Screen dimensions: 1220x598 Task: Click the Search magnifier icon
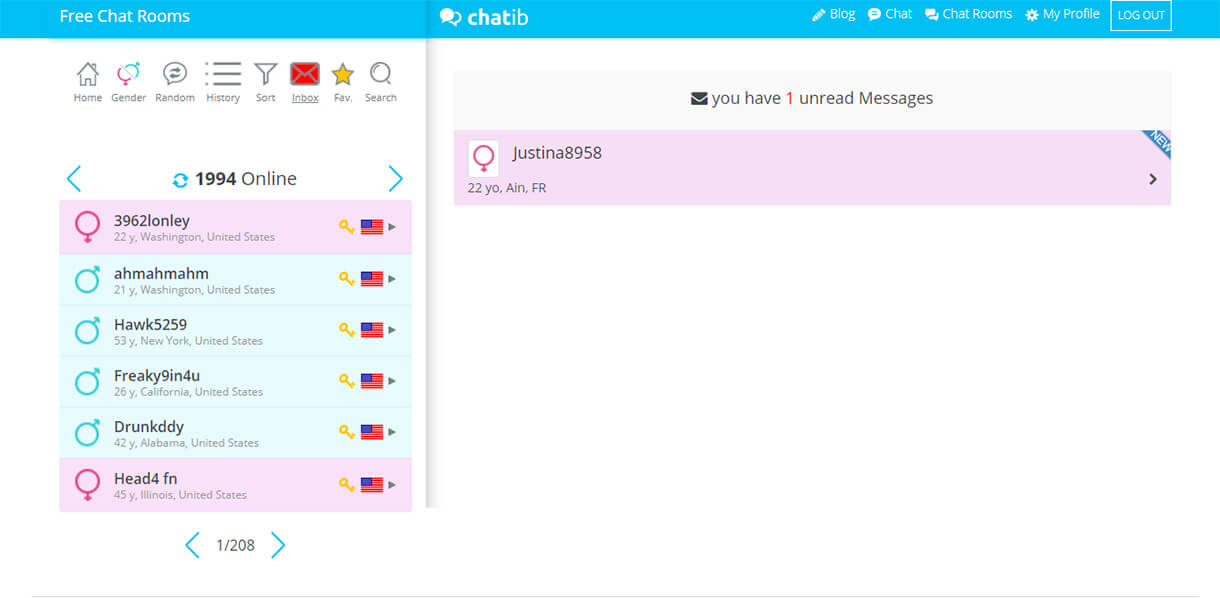(380, 75)
